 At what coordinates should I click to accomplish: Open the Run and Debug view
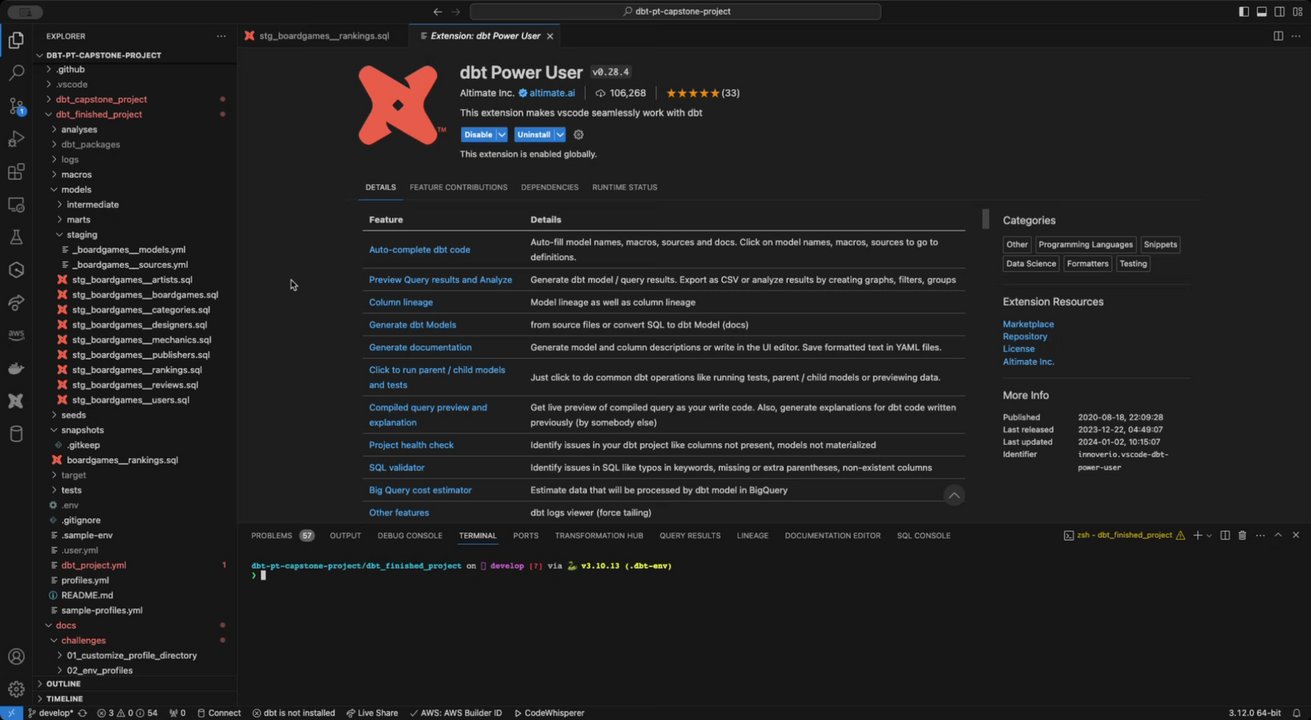click(16, 139)
